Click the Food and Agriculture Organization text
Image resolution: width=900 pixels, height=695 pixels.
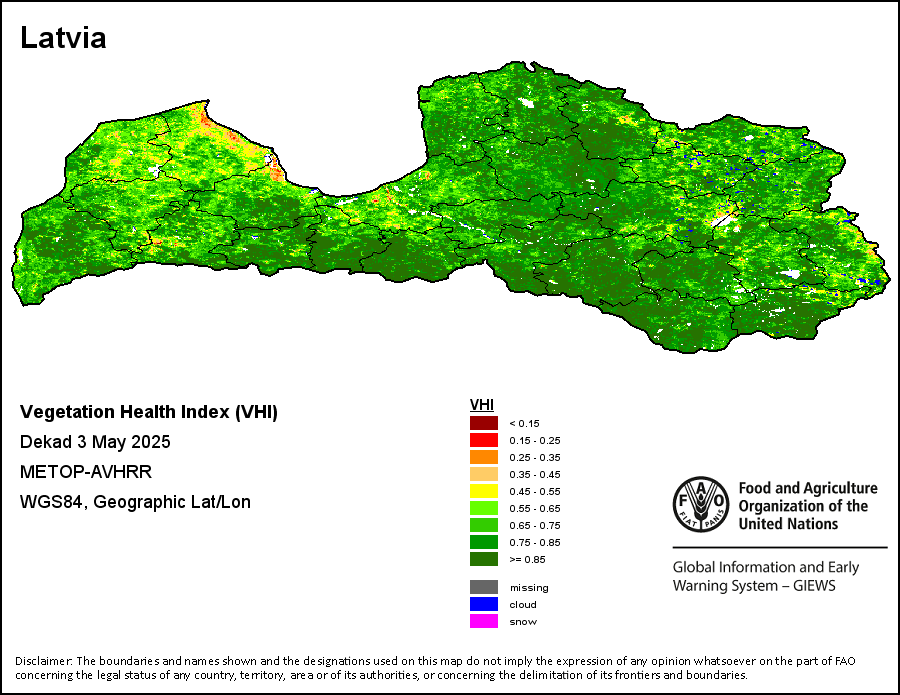tap(808, 506)
